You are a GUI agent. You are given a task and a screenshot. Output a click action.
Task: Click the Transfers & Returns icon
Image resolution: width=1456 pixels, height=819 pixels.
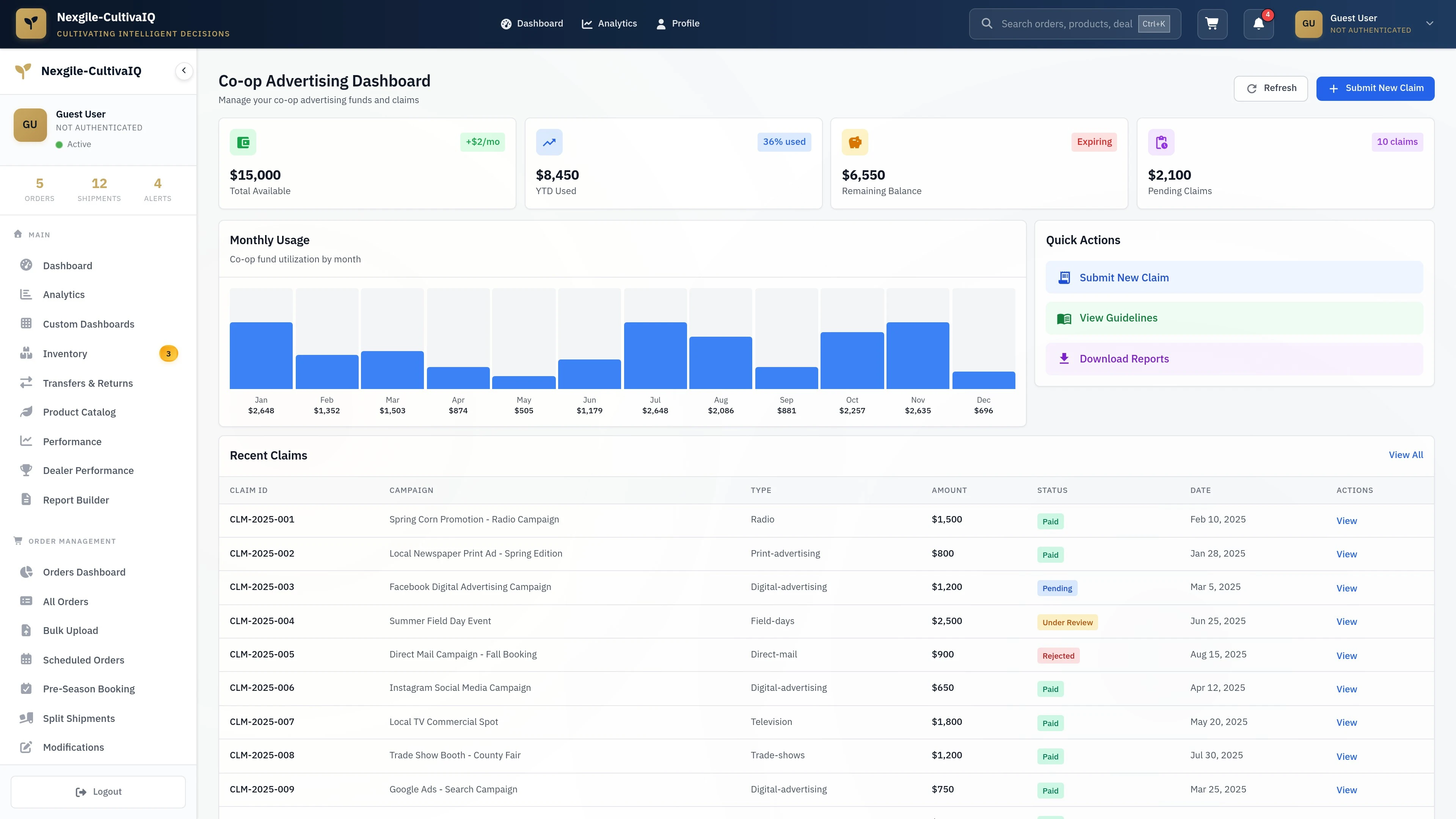[x=27, y=383]
